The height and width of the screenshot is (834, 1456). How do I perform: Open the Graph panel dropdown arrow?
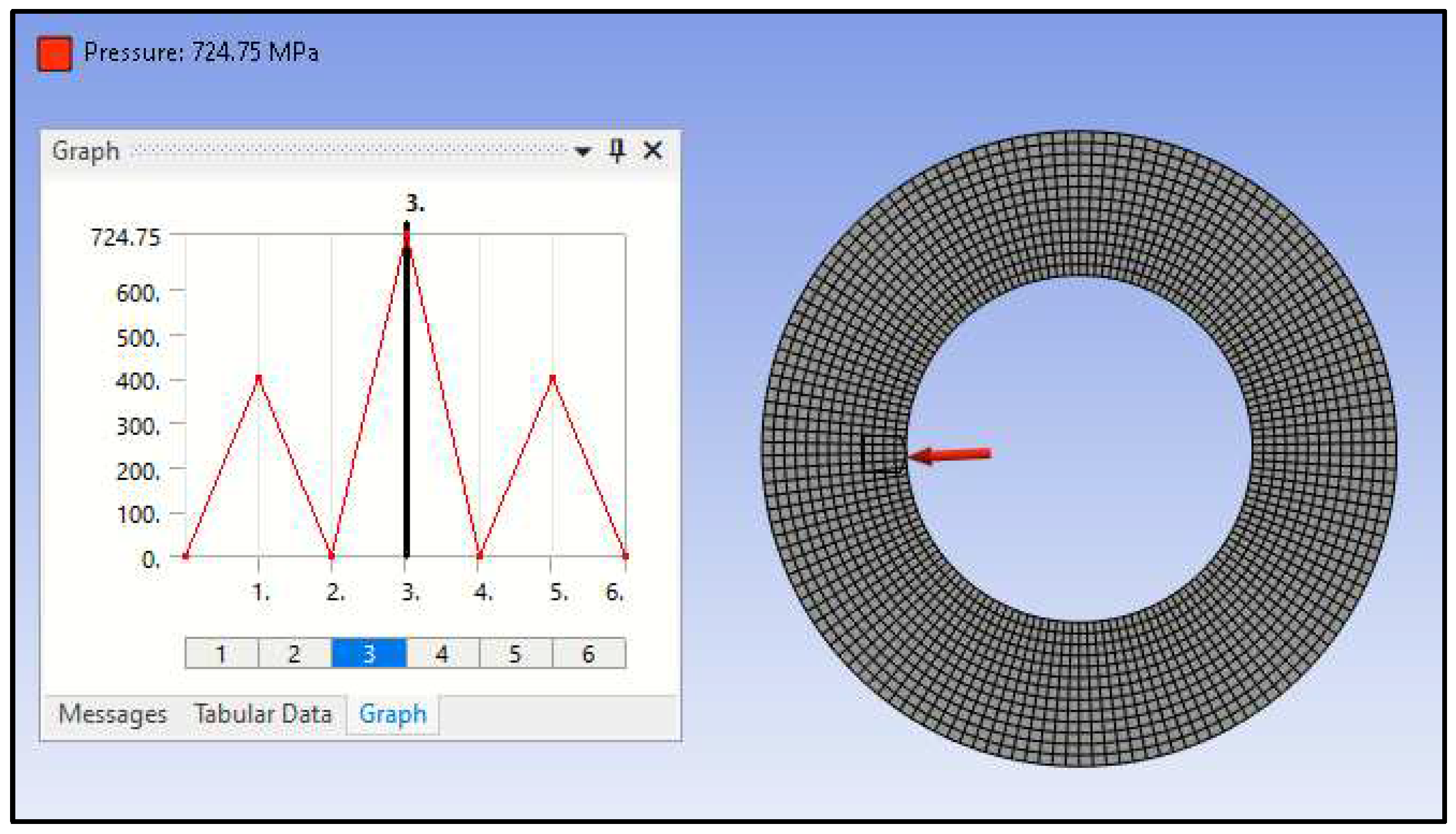(582, 152)
